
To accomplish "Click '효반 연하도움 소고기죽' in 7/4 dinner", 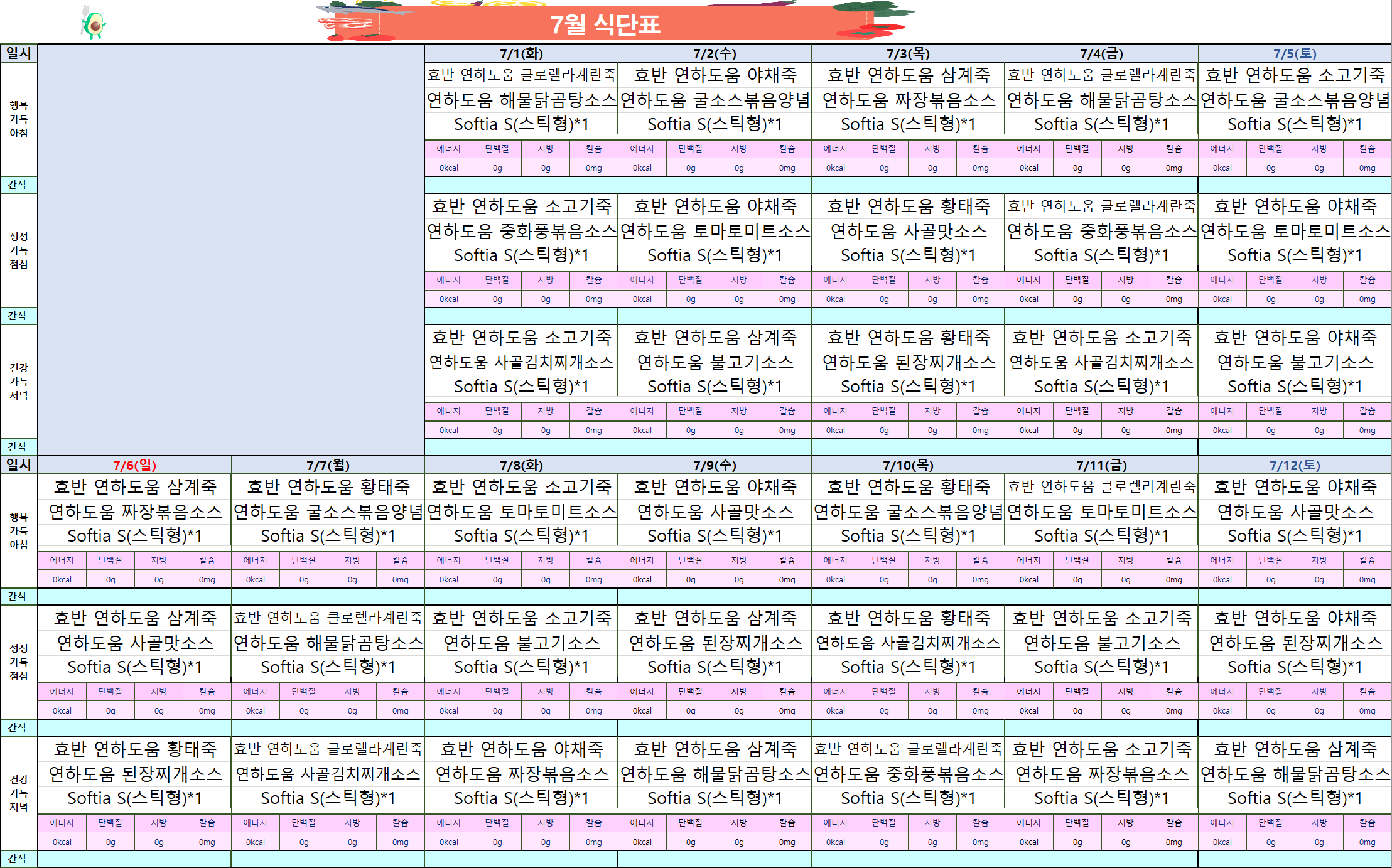I will click(1101, 338).
